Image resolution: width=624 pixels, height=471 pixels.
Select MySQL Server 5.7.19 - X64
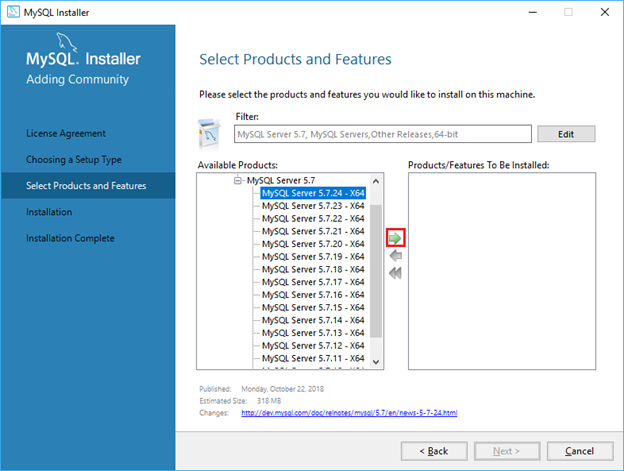point(313,257)
